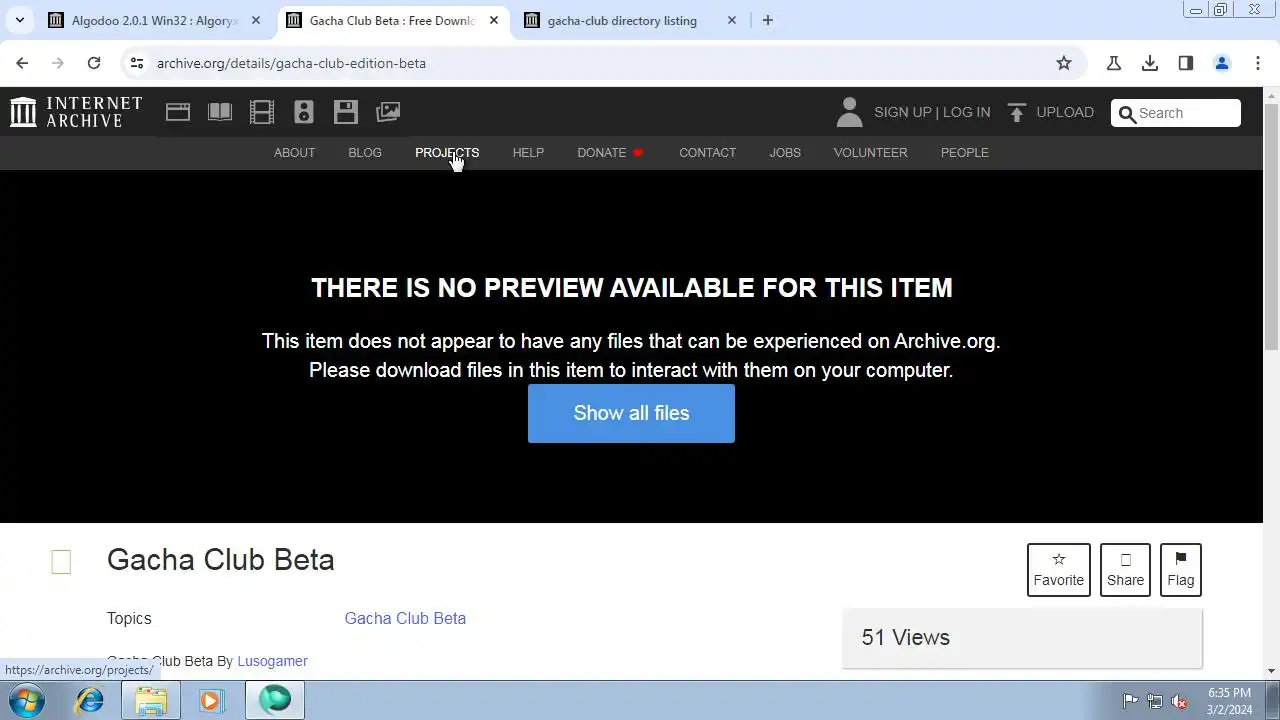Open the Images icon
This screenshot has width=1280, height=720.
[388, 112]
